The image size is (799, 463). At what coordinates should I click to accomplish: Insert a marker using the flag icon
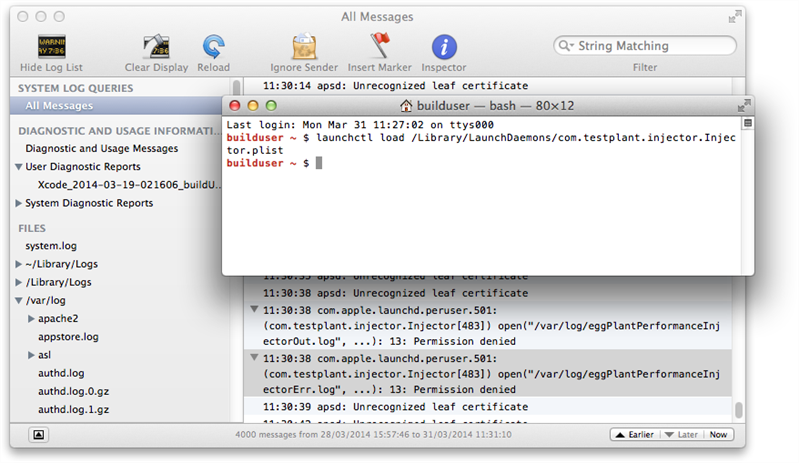pyautogui.click(x=379, y=46)
